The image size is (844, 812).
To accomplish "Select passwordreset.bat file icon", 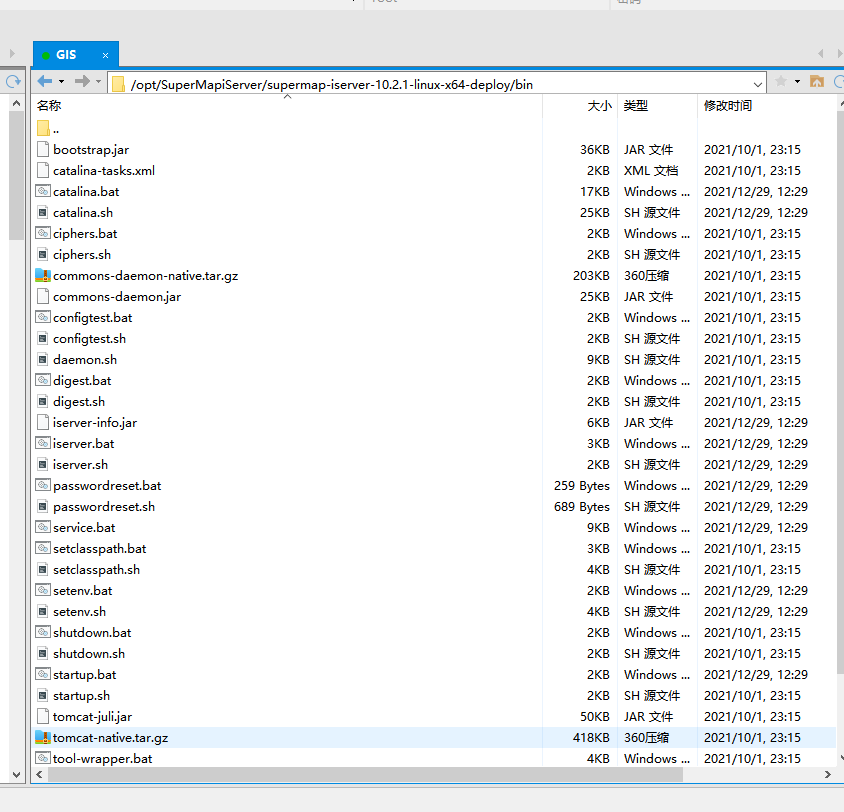I will click(43, 485).
